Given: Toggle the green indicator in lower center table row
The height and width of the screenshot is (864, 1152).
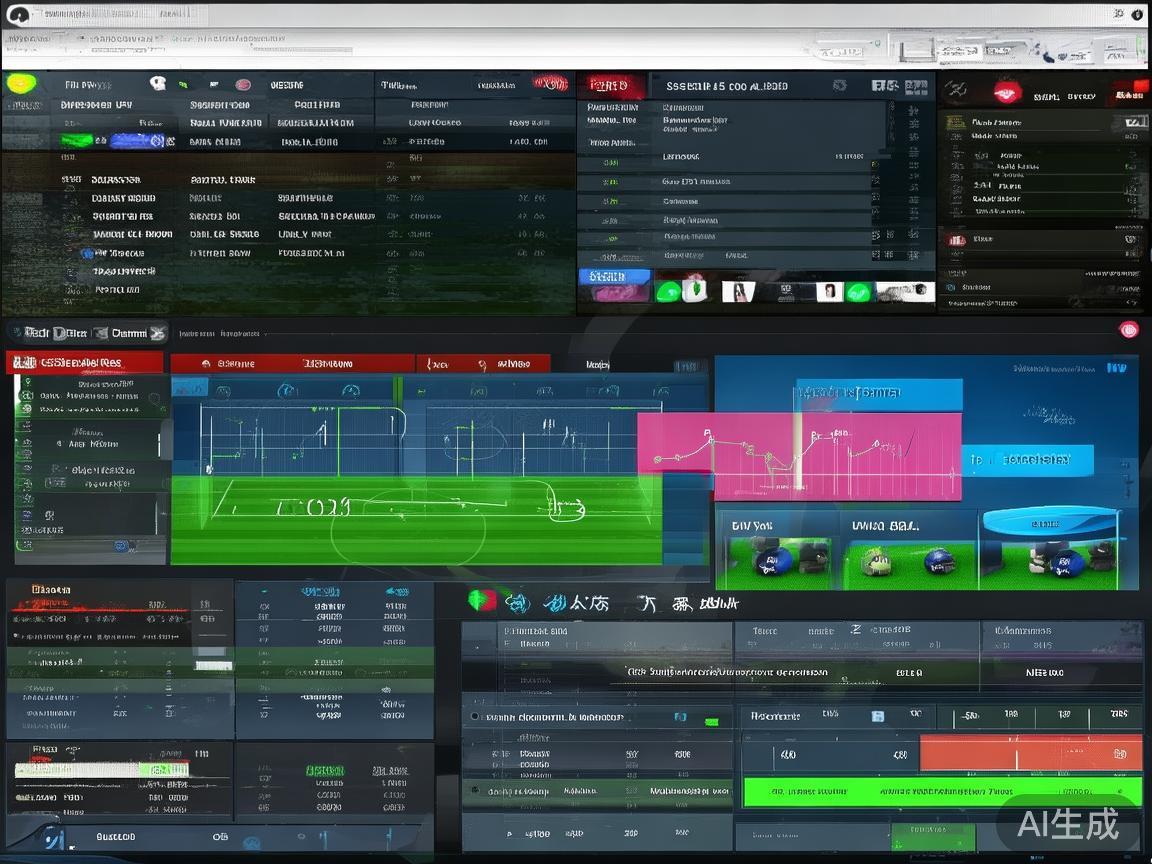Looking at the screenshot, I should pyautogui.click(x=713, y=719).
